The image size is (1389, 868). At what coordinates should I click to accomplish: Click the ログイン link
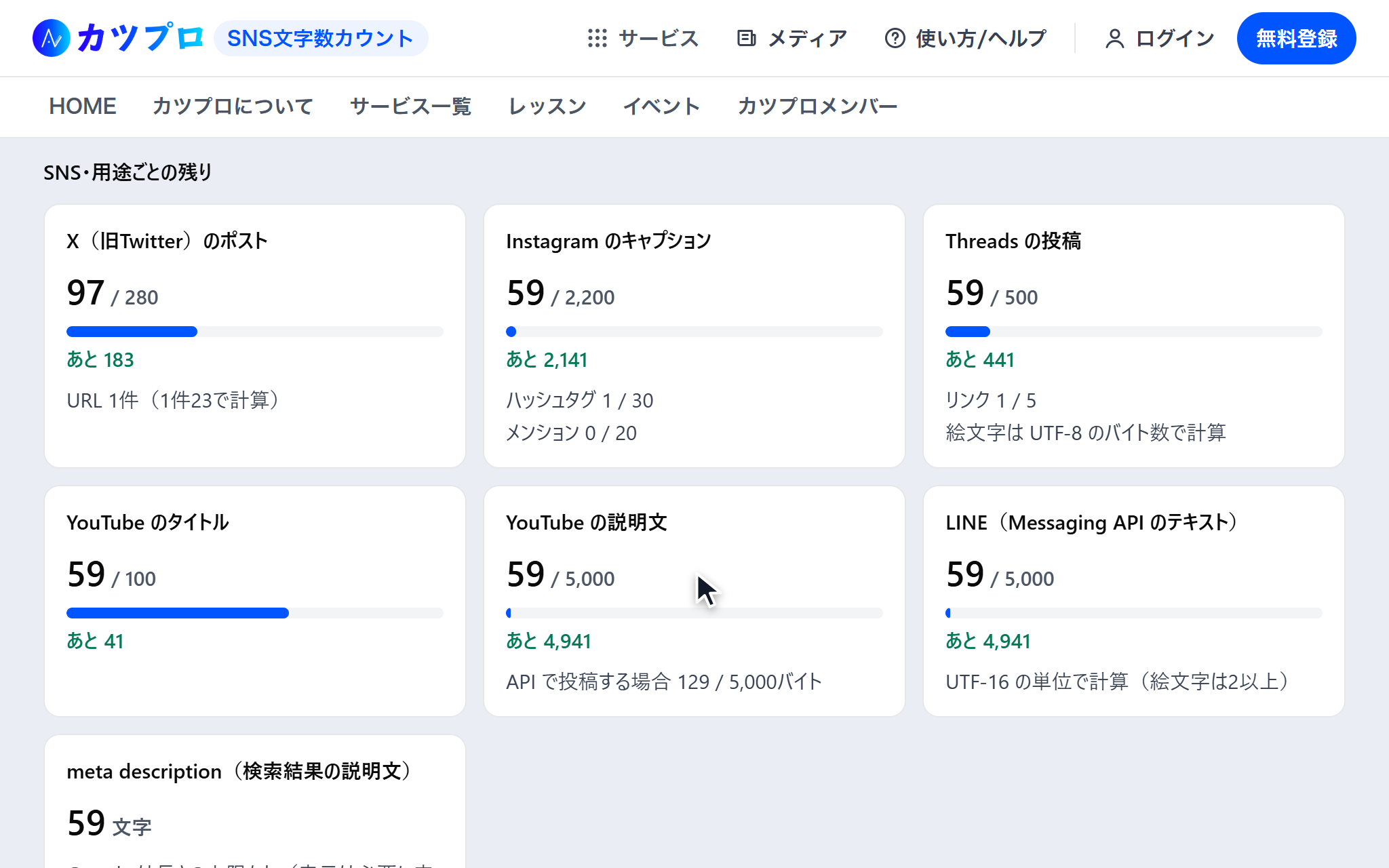tap(1160, 38)
